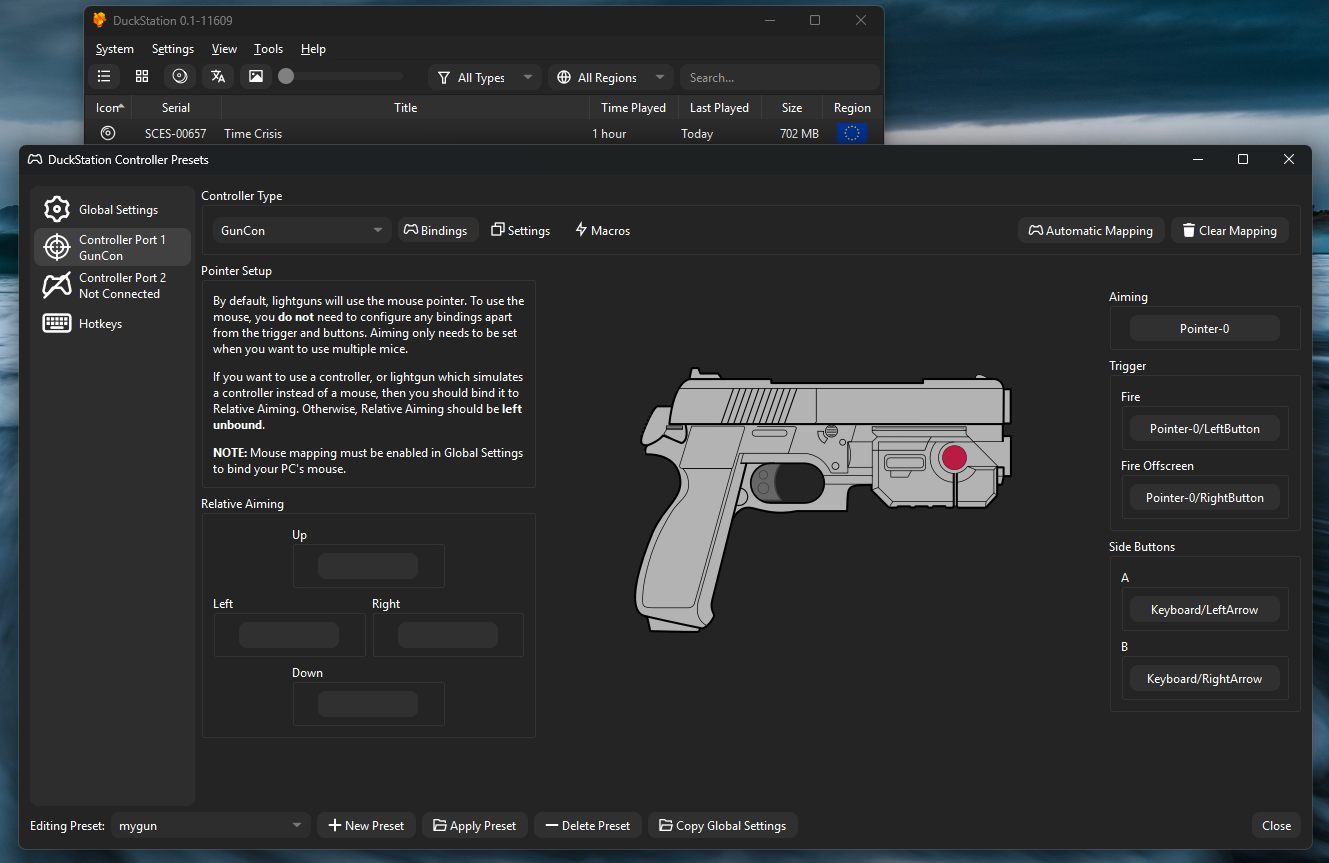Open the GunCon controller type dropdown
Screen dimensions: 1329x863
coord(302,230)
